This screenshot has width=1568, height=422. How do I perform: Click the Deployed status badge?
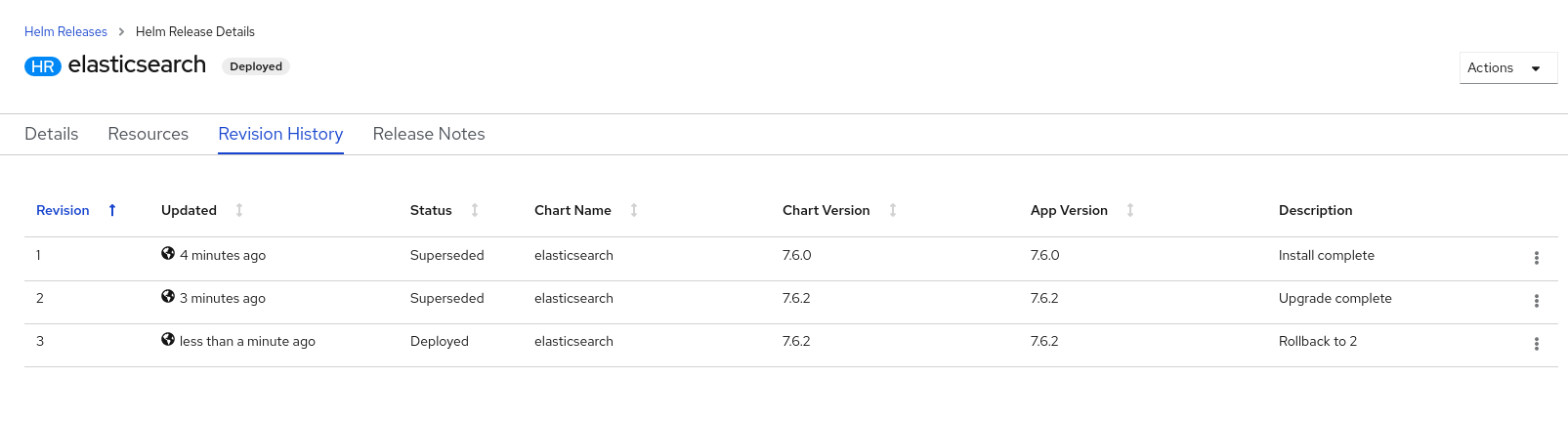[x=256, y=66]
